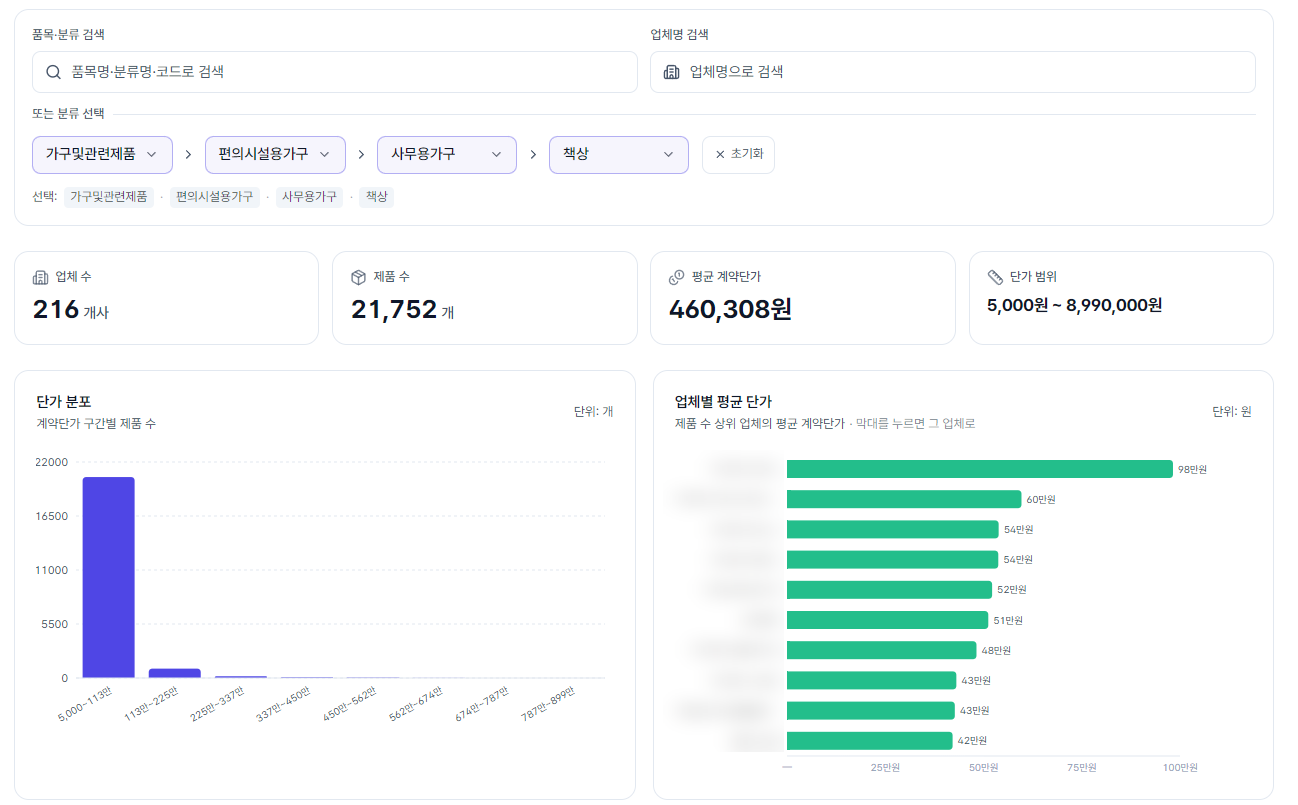Click the building icon beside 업체 수
The image size is (1298, 805).
tap(40, 277)
